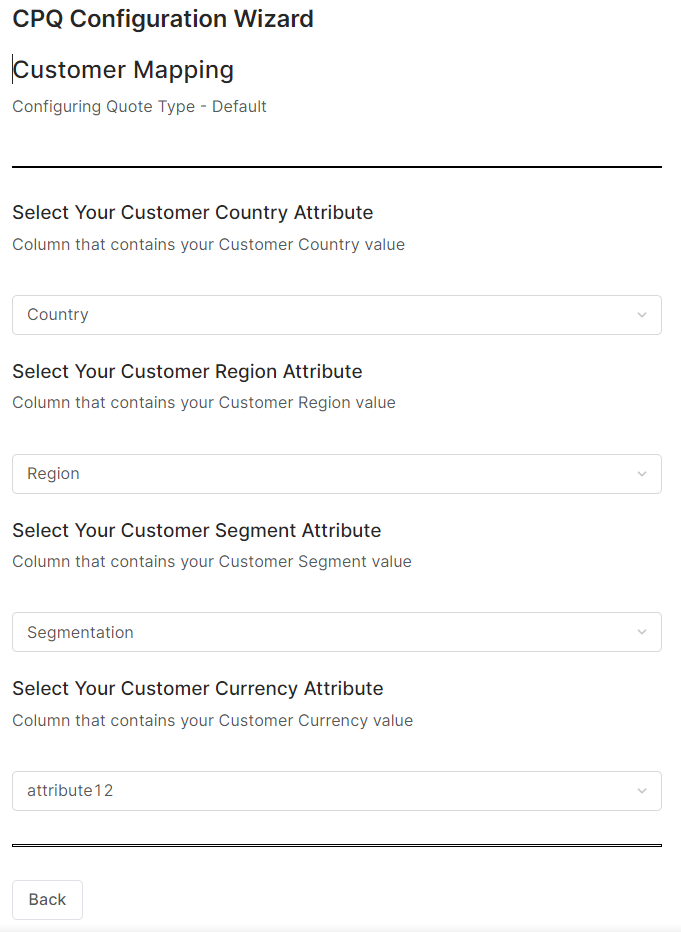Expand the Customer Currency attribute12 dropdown
Image resolution: width=681 pixels, height=932 pixels.
[x=336, y=791]
